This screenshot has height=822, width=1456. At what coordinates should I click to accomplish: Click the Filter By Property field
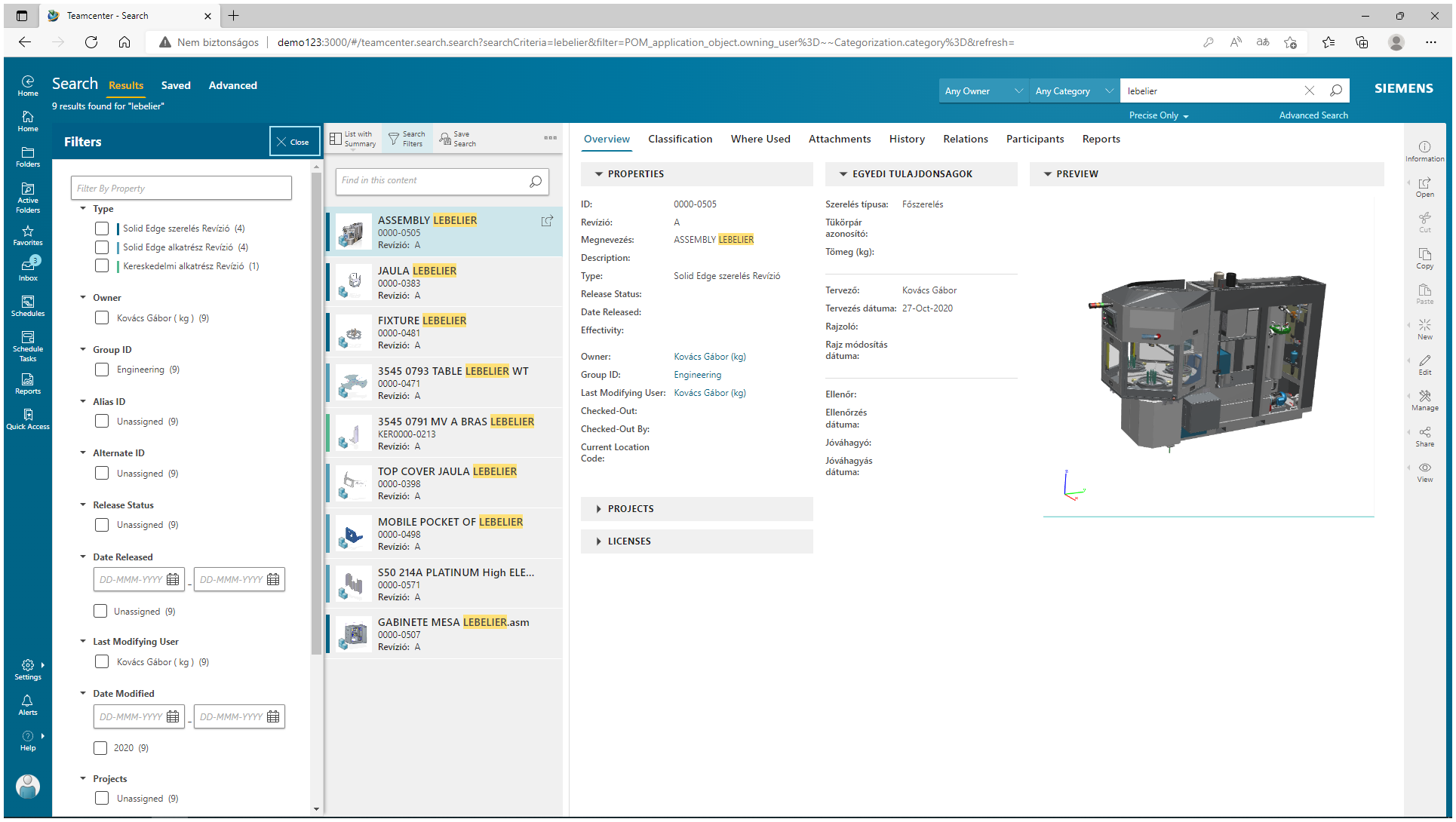181,189
